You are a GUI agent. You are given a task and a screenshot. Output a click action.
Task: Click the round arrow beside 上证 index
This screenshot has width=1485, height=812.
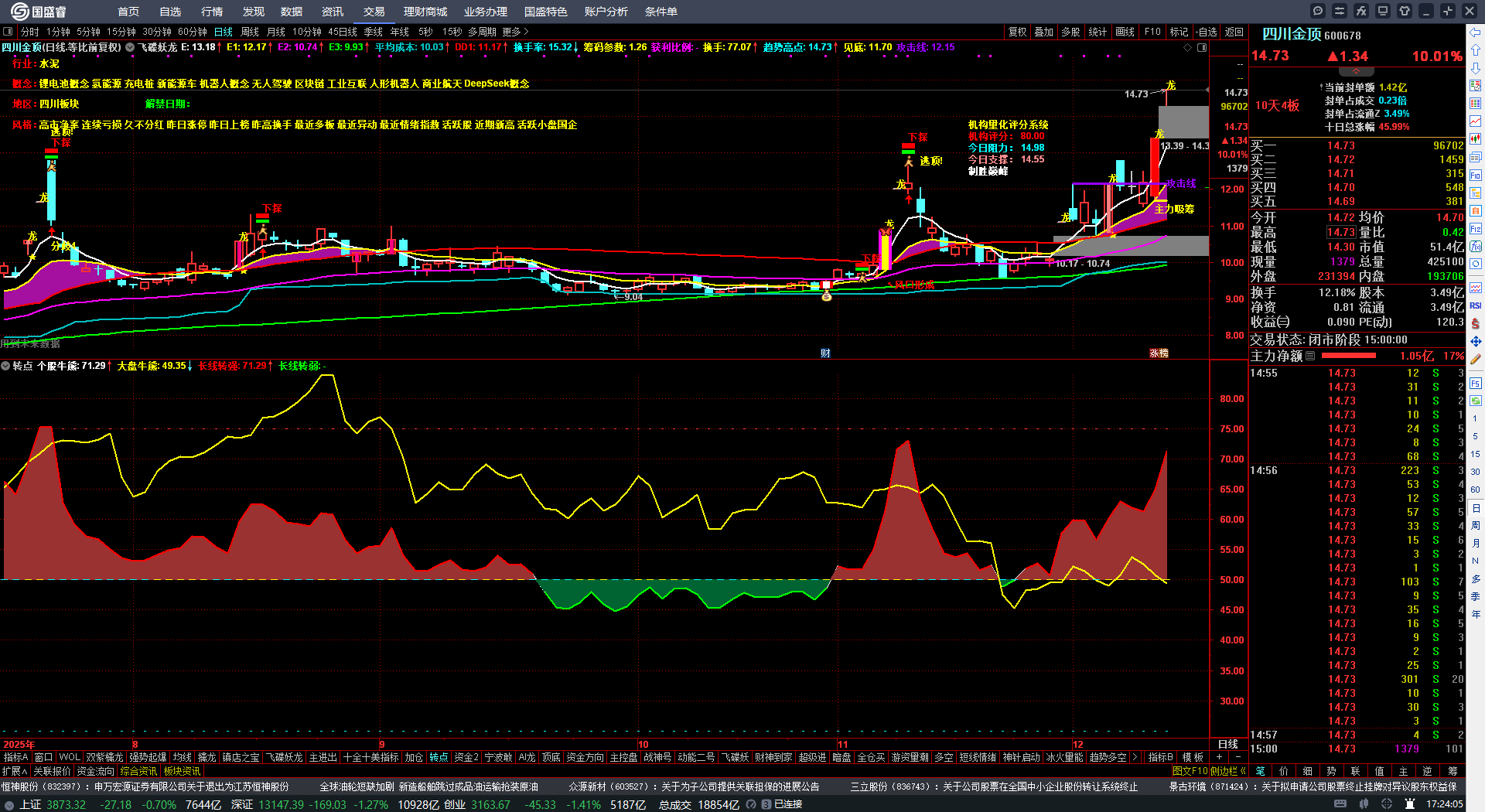(x=9, y=805)
